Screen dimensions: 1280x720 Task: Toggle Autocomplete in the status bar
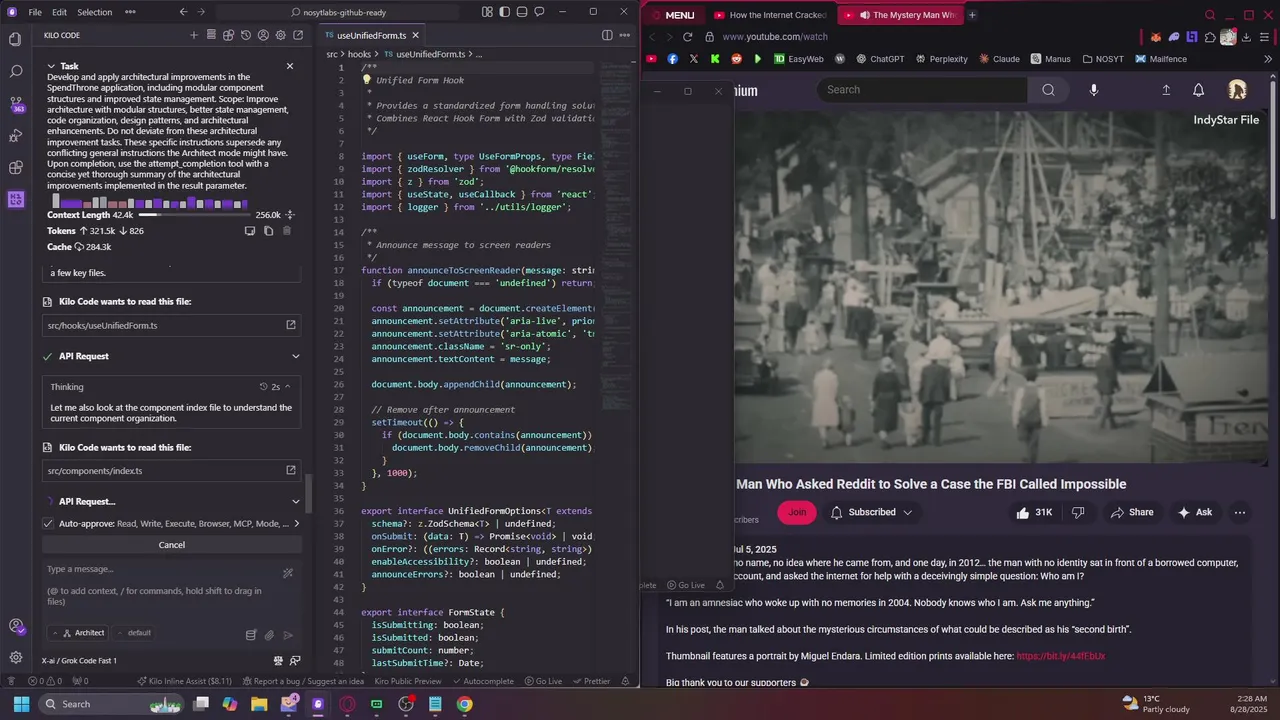(482, 681)
